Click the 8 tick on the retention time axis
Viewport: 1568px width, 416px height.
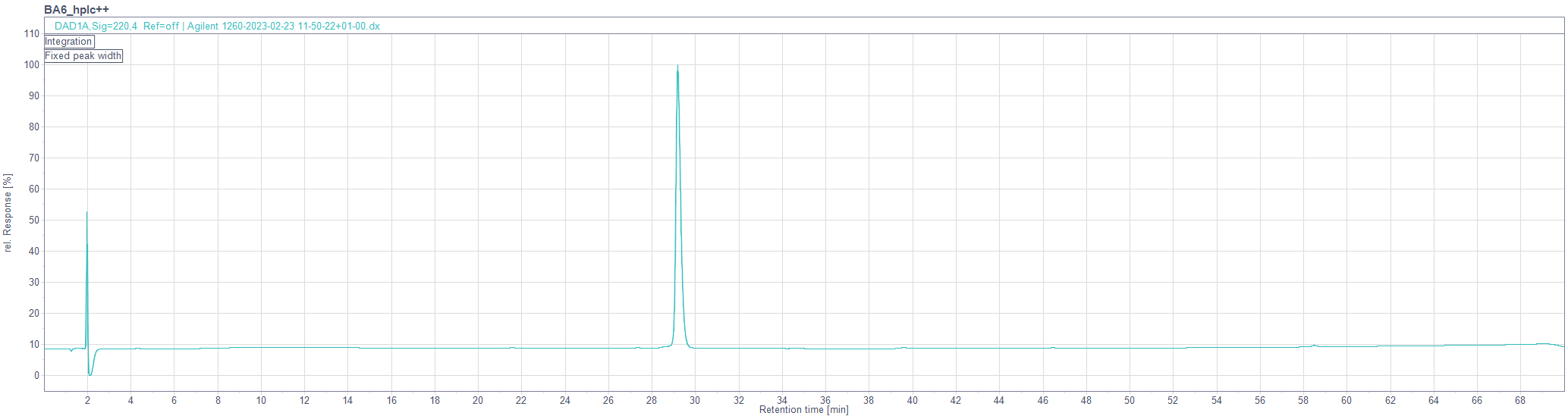pyautogui.click(x=218, y=400)
